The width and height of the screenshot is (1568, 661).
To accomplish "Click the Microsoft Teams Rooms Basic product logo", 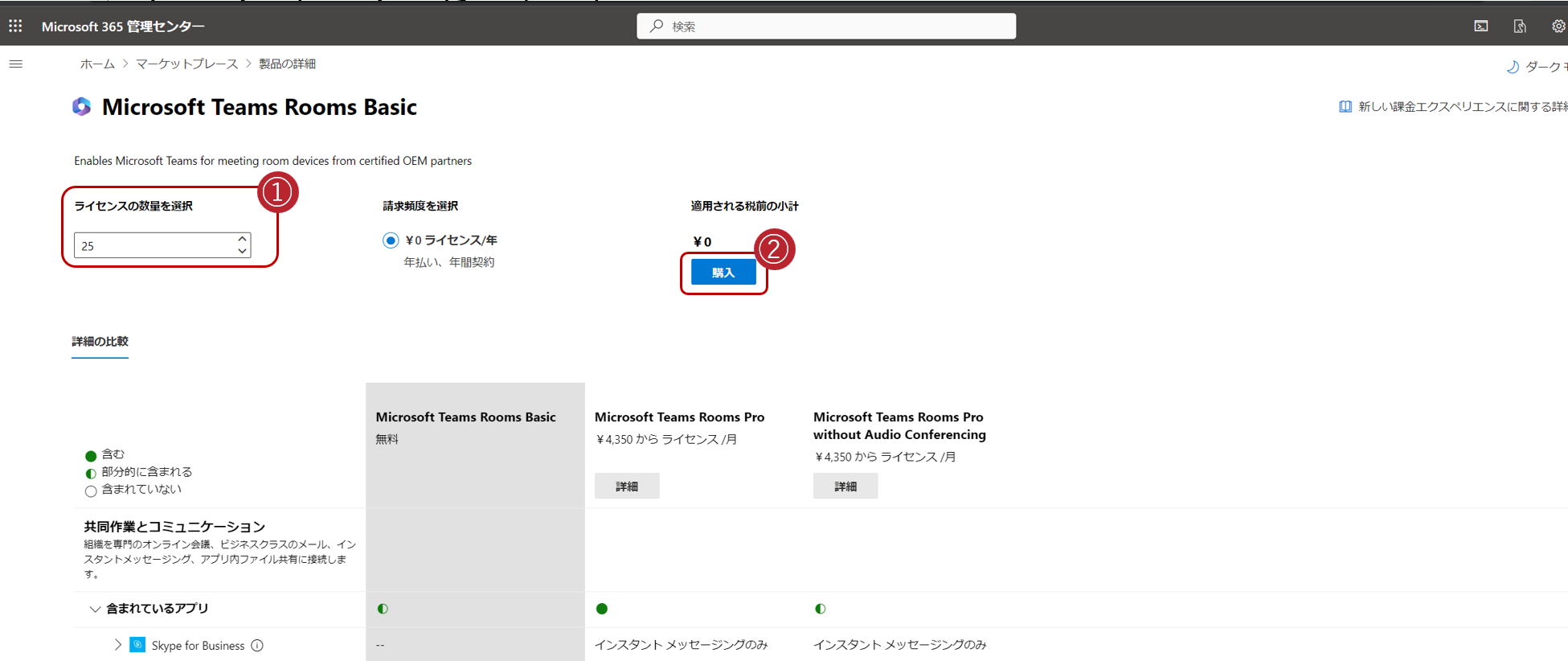I will pyautogui.click(x=82, y=107).
